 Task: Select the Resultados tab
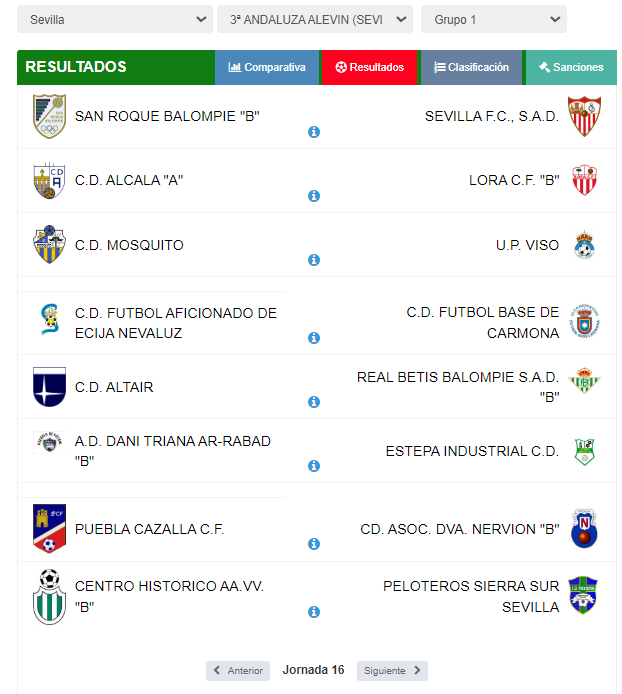370,67
